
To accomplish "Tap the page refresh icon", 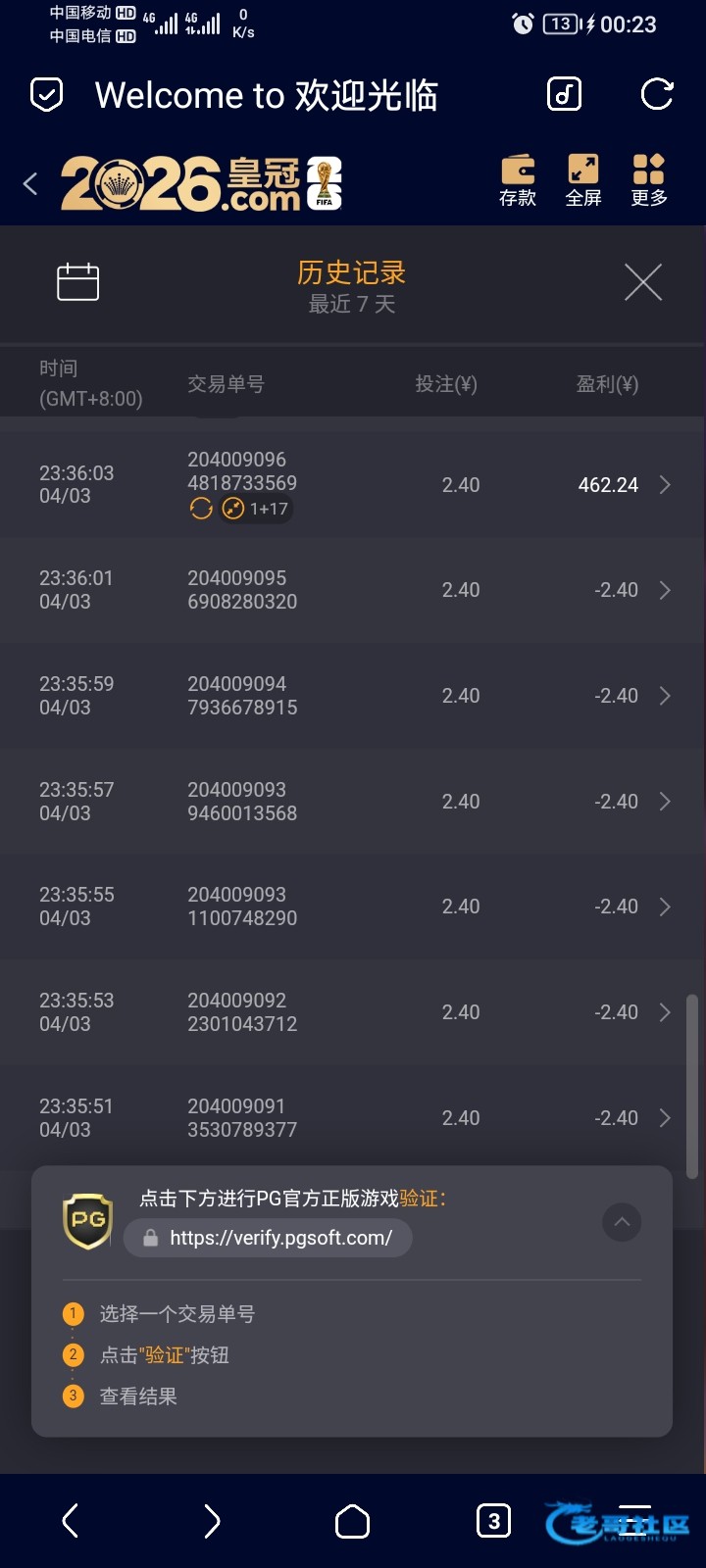I will [x=656, y=95].
